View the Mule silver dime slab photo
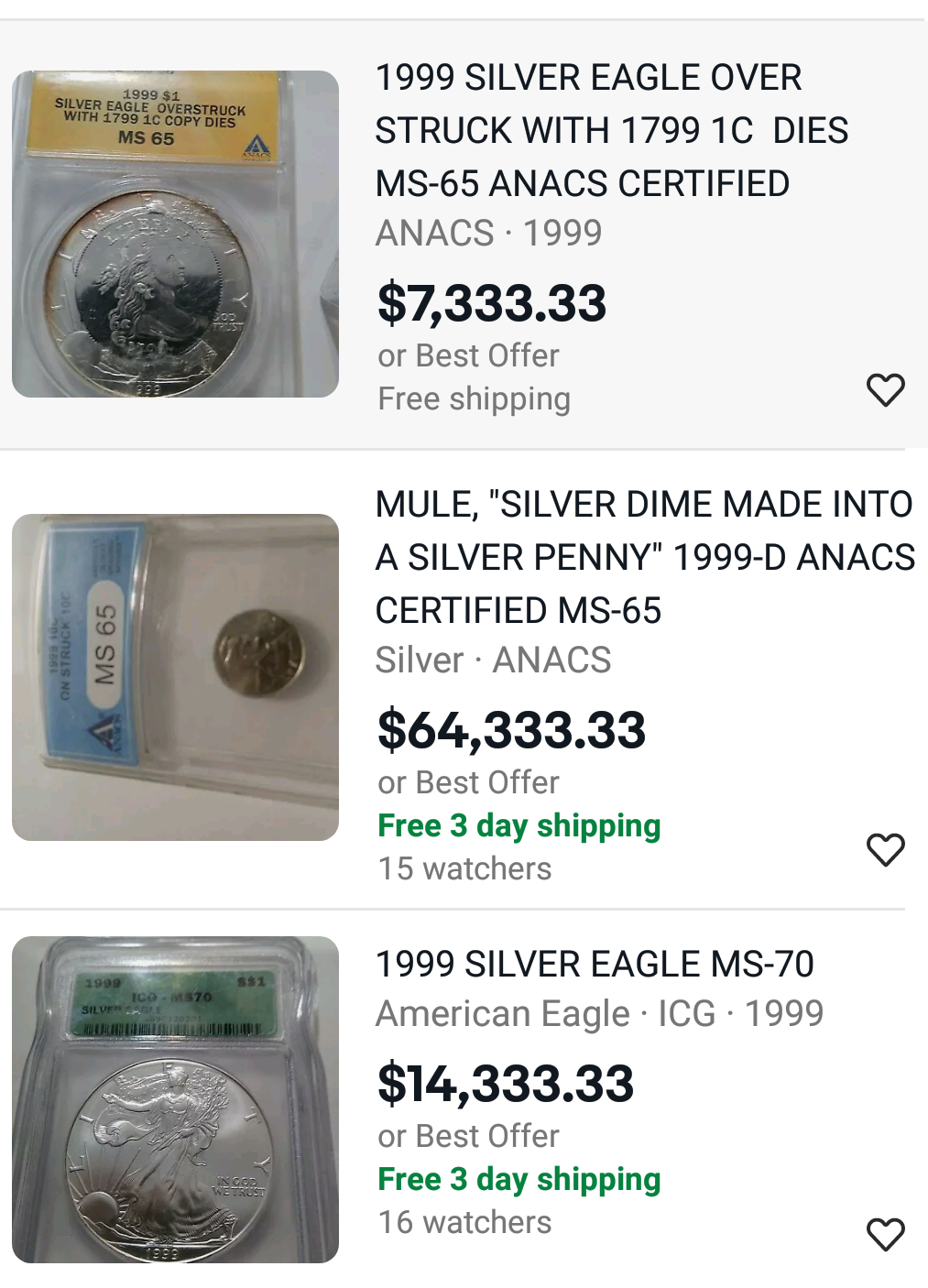928x1288 pixels. coord(175,677)
